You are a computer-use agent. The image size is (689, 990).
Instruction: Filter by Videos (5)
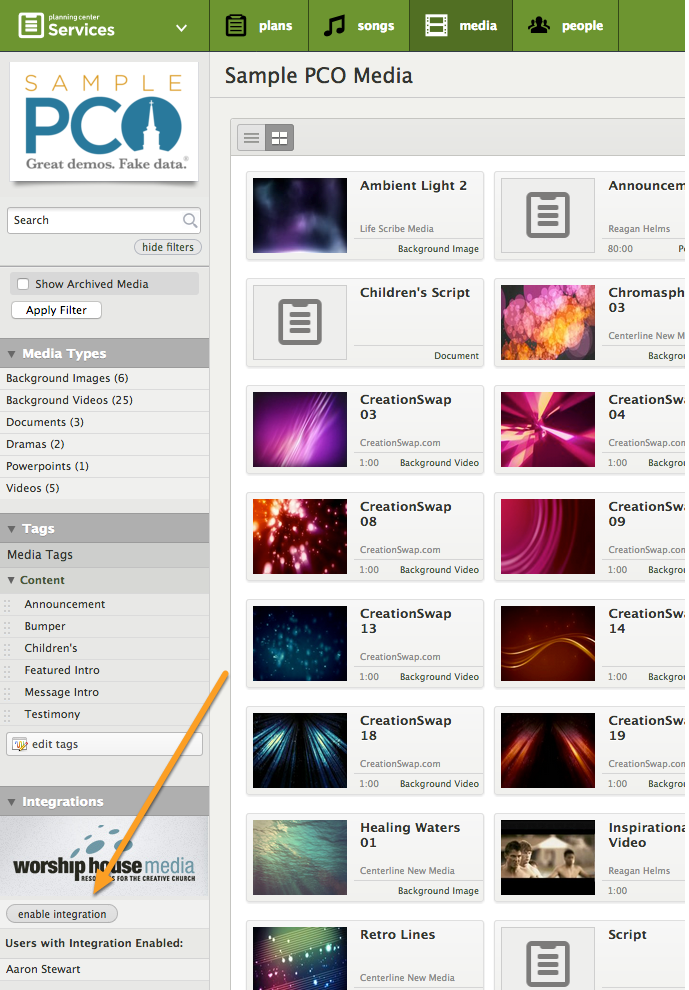point(33,488)
